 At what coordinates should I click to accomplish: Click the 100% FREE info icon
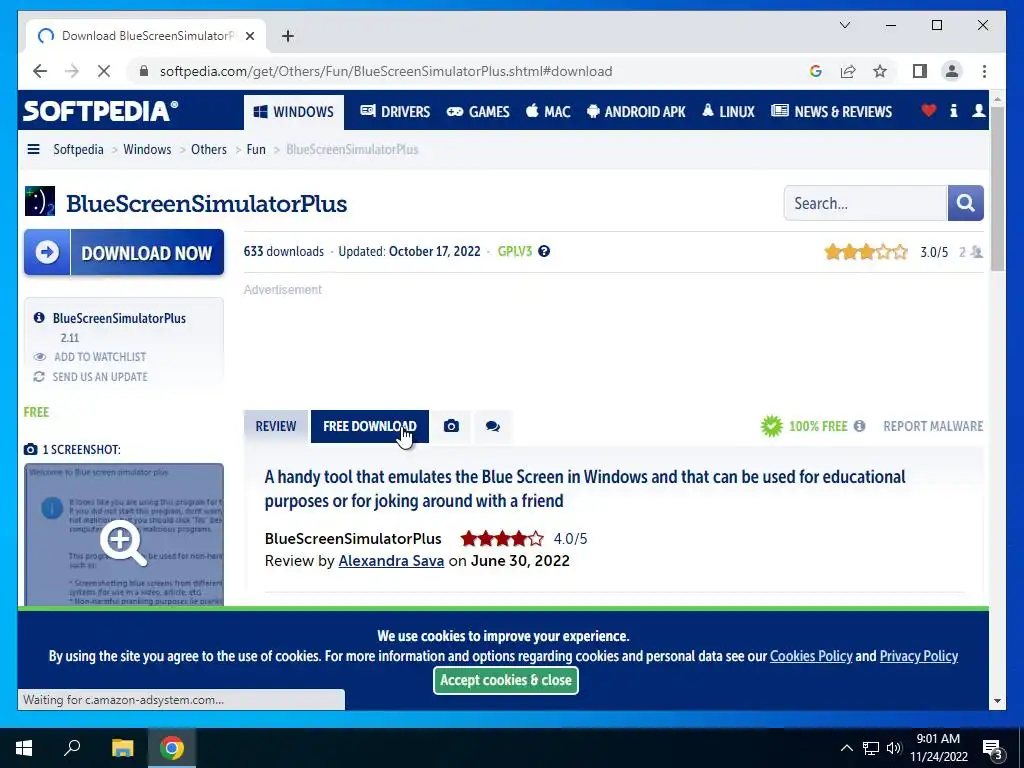(859, 426)
